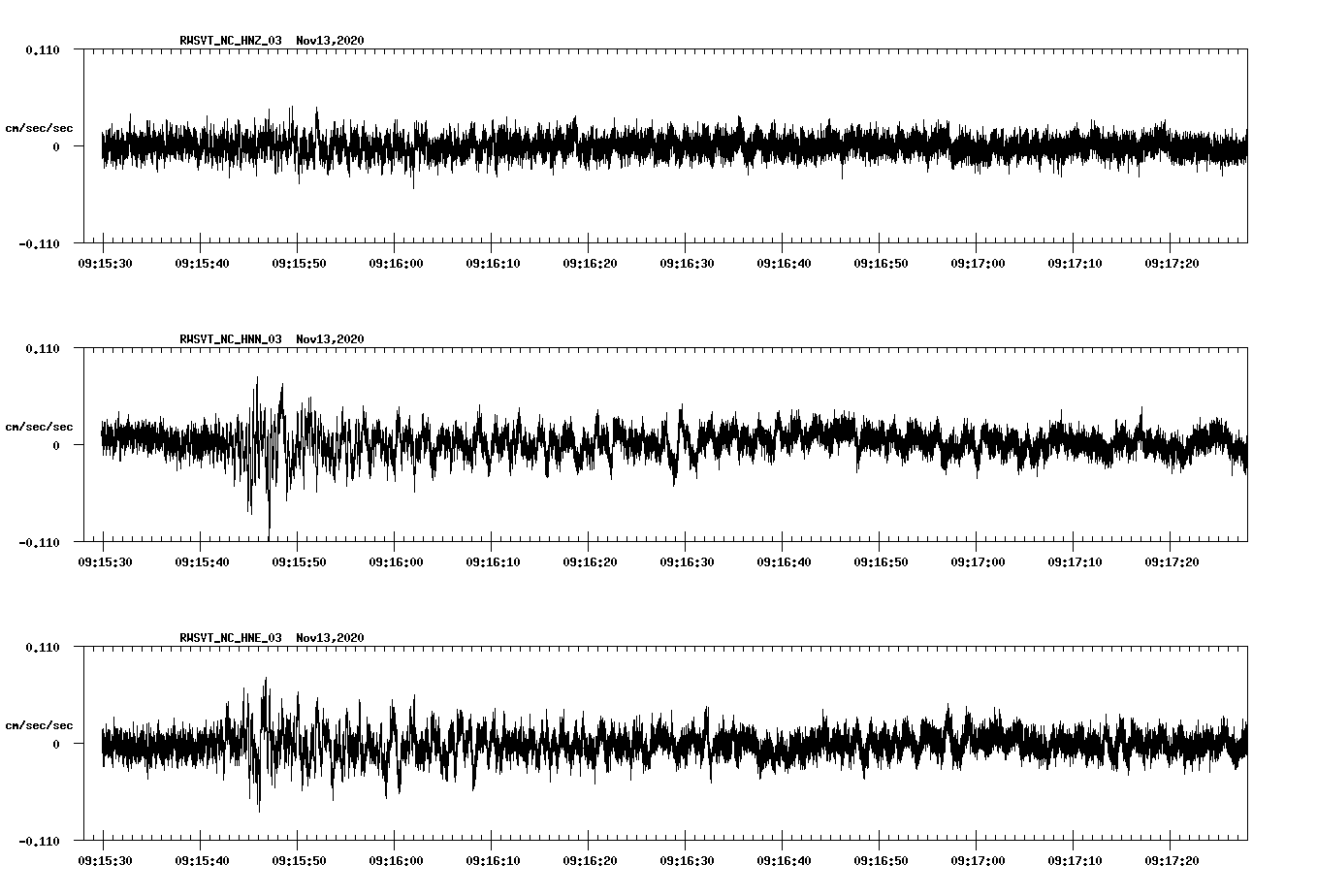Click the 09:17:20 time tick on top plot
1317x896 pixels.
click(1172, 262)
